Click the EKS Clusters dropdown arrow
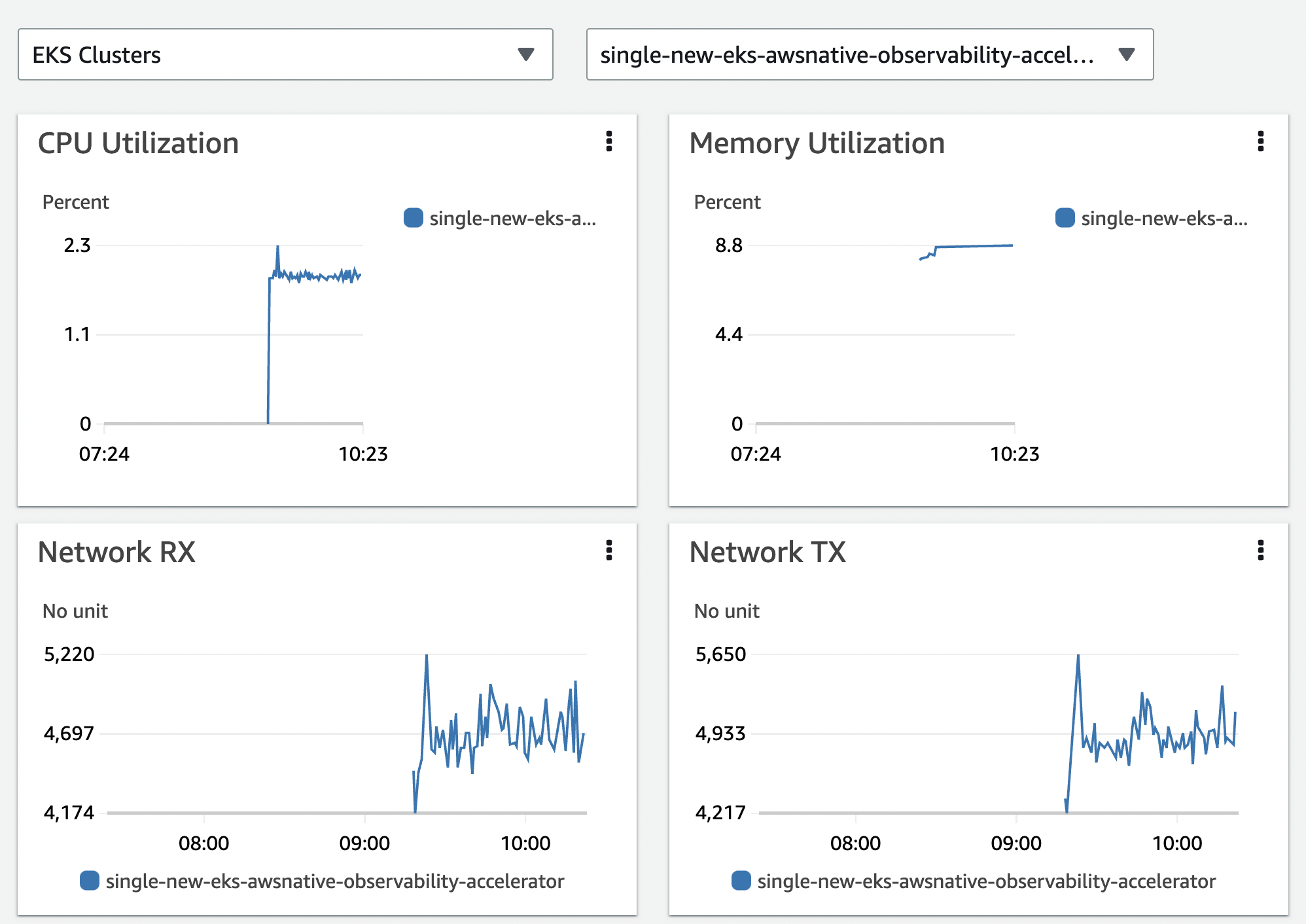Screen dimensions: 1306x924 point(526,54)
